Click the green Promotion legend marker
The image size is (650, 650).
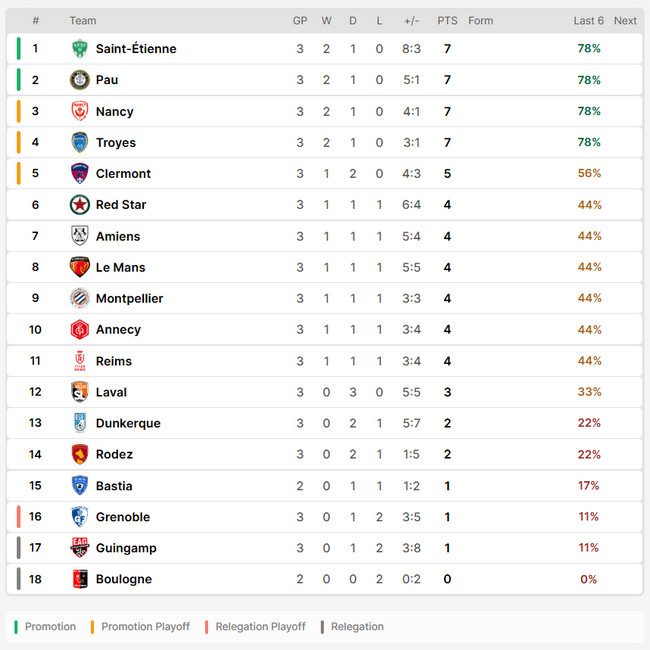pos(17,627)
